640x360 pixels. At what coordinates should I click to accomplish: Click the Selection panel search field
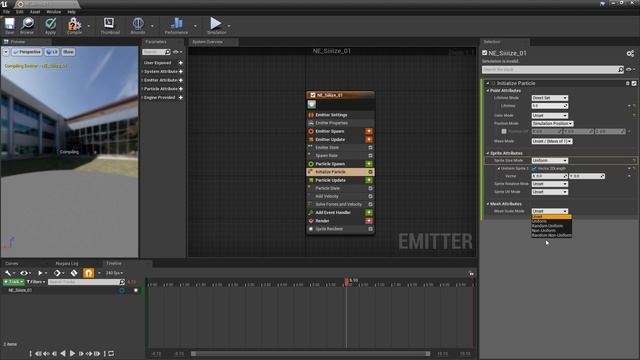tap(553, 70)
